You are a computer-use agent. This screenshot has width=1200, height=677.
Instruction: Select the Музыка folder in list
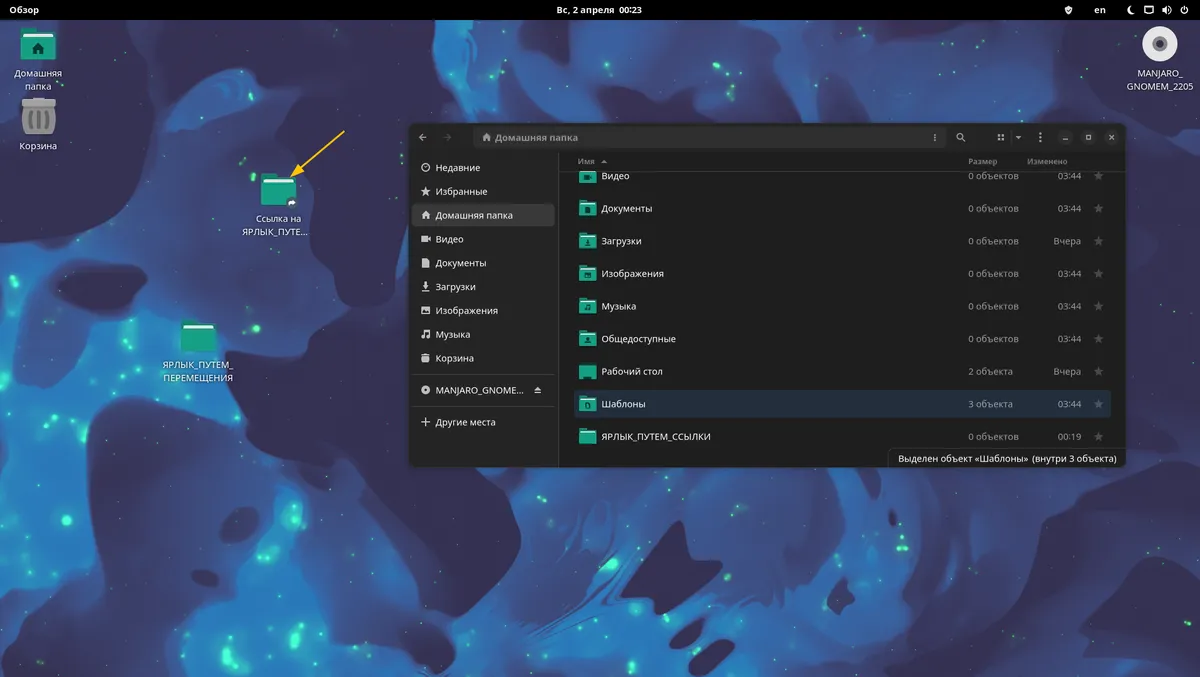[x=842, y=306]
